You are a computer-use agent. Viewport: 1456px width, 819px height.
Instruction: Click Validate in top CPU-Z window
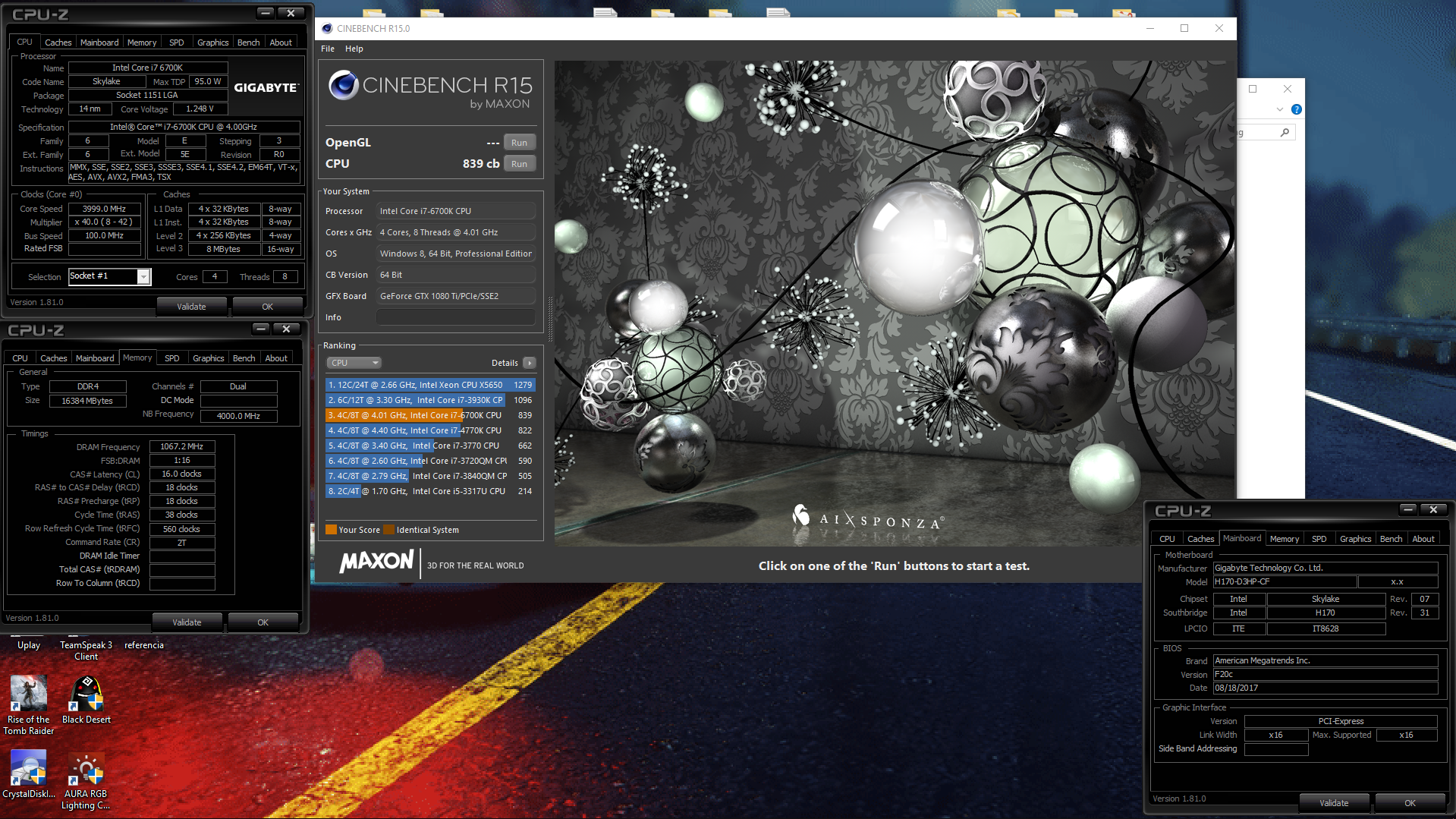[x=191, y=307]
